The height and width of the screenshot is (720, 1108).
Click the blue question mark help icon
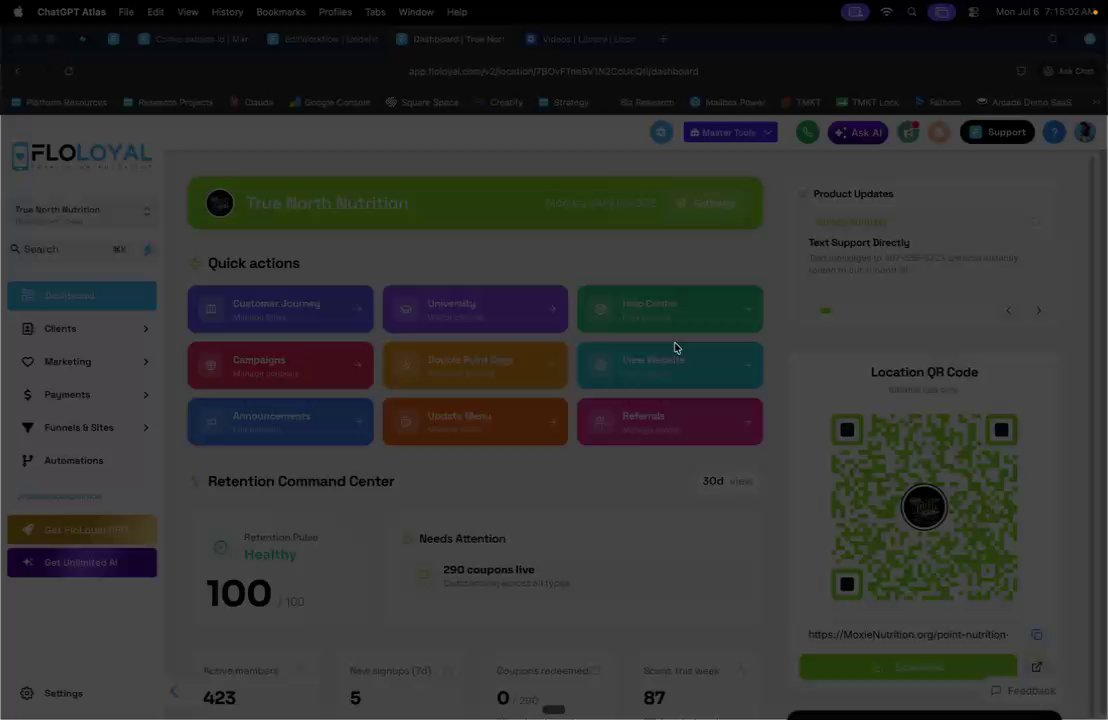pos(1054,132)
